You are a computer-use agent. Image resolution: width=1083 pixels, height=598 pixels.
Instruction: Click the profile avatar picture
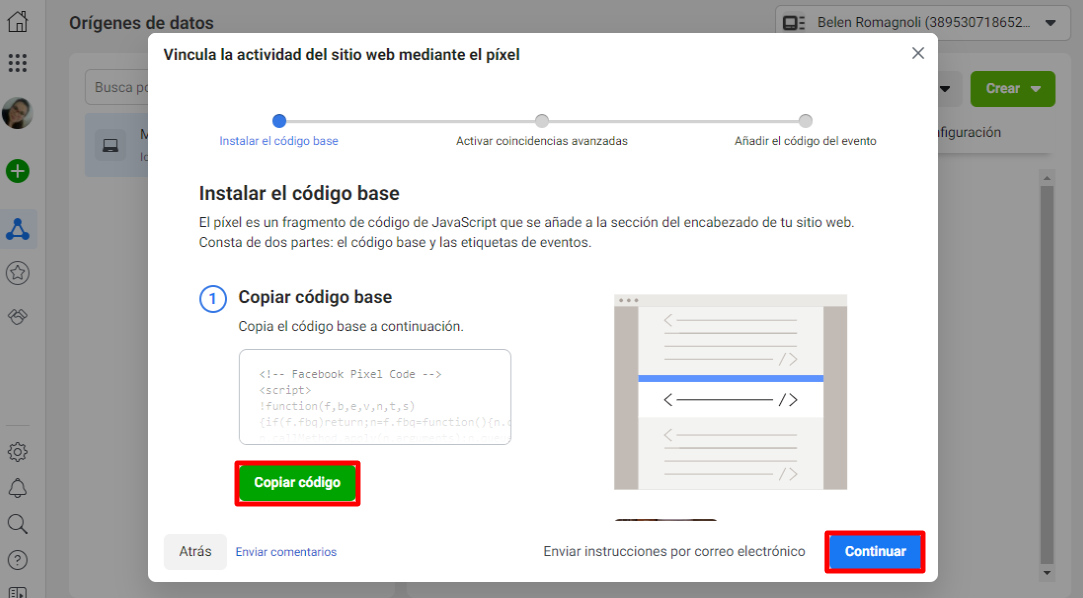click(18, 113)
